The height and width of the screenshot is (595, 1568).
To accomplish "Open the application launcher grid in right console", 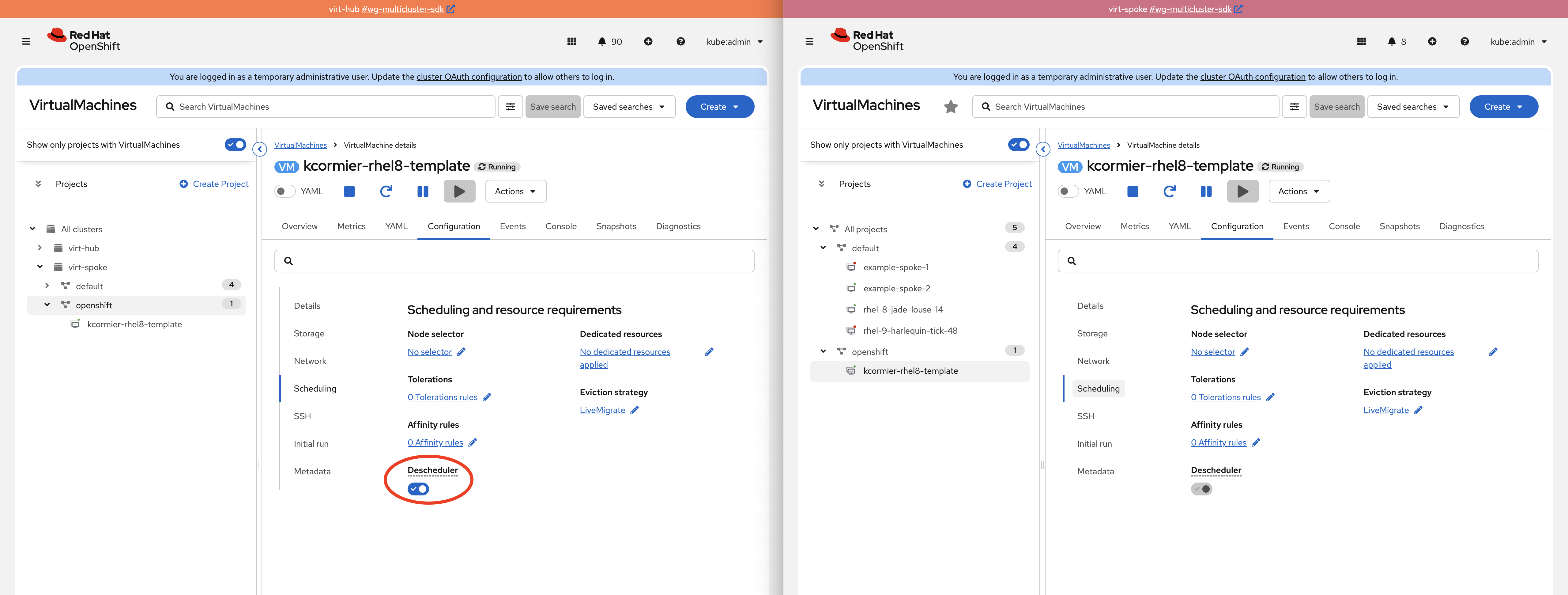I will [x=1361, y=41].
